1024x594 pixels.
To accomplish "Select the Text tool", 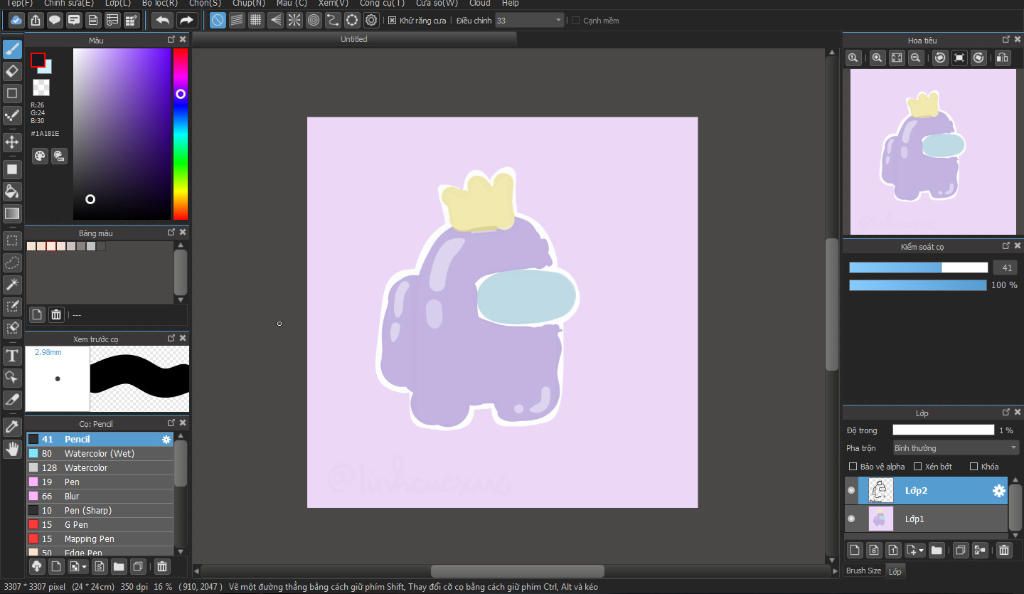I will point(12,356).
